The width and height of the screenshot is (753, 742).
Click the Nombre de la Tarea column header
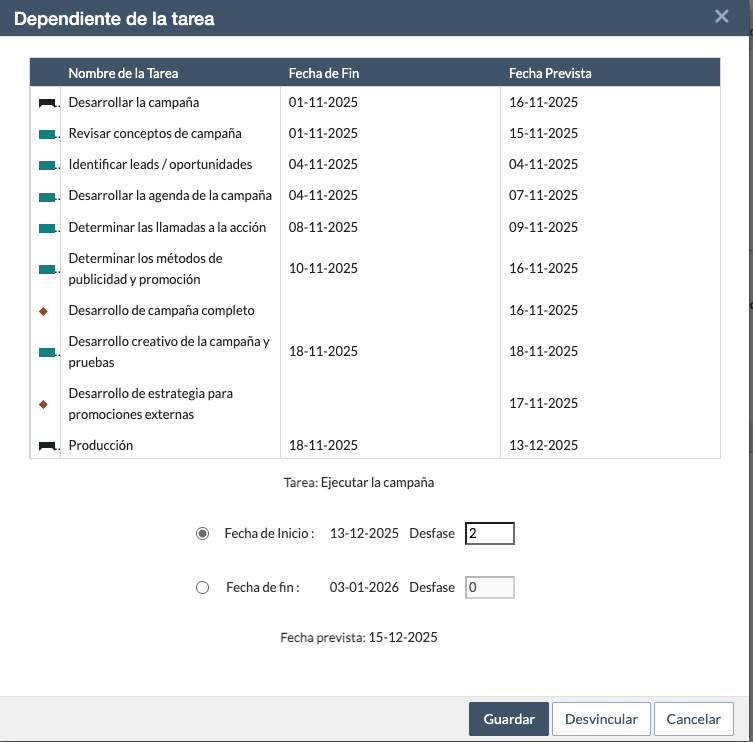tap(123, 73)
